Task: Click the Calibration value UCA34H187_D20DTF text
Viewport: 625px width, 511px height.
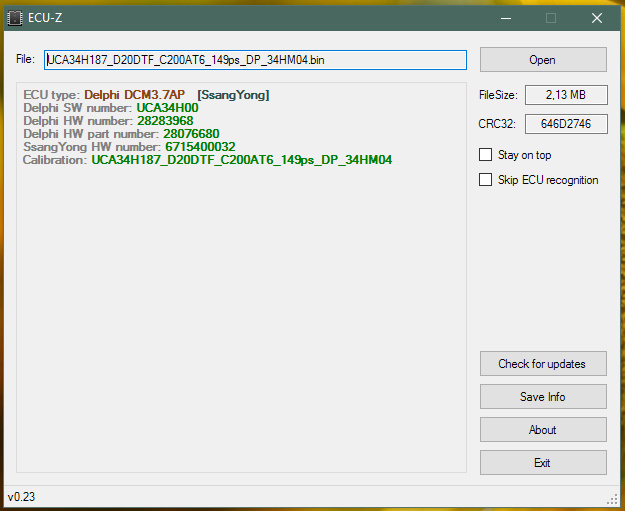Action: pyautogui.click(x=242, y=160)
